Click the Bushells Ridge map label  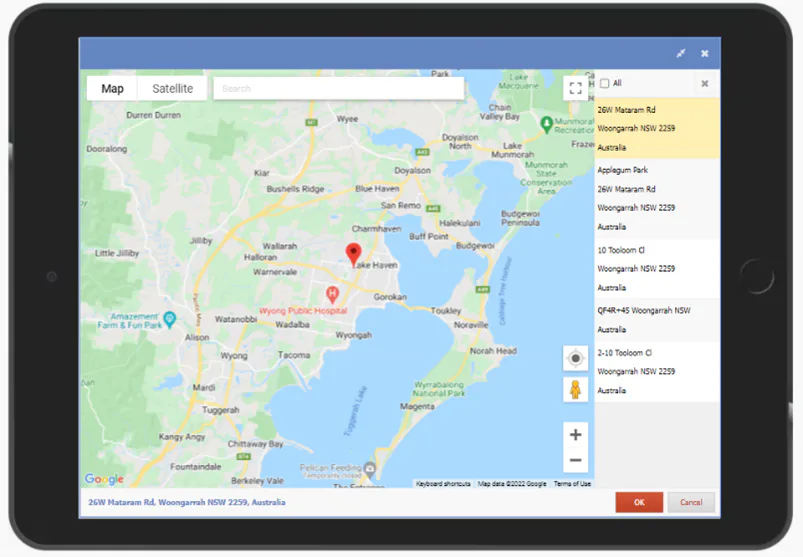(295, 189)
